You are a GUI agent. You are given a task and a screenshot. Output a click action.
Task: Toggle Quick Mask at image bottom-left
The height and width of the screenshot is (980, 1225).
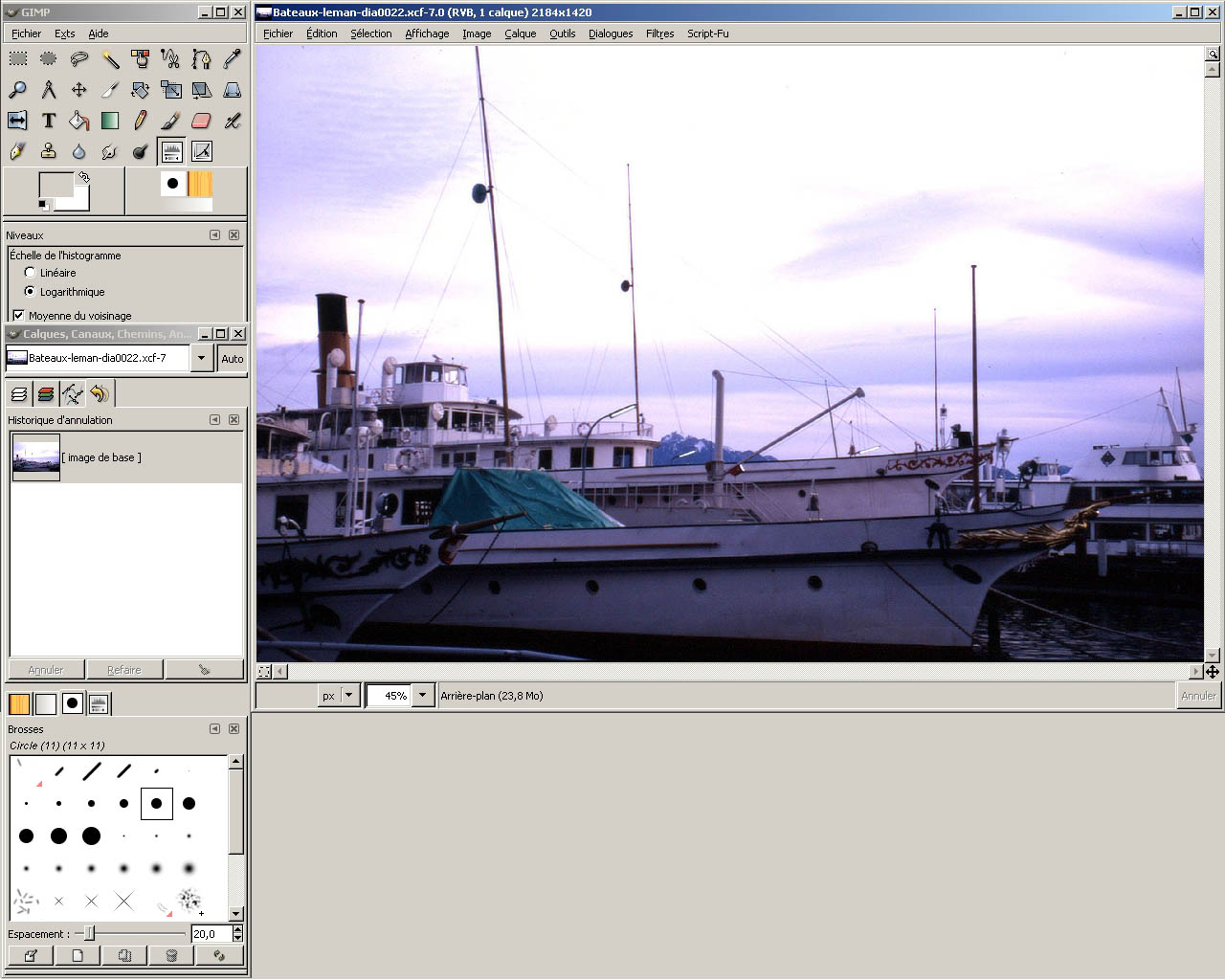(x=264, y=672)
